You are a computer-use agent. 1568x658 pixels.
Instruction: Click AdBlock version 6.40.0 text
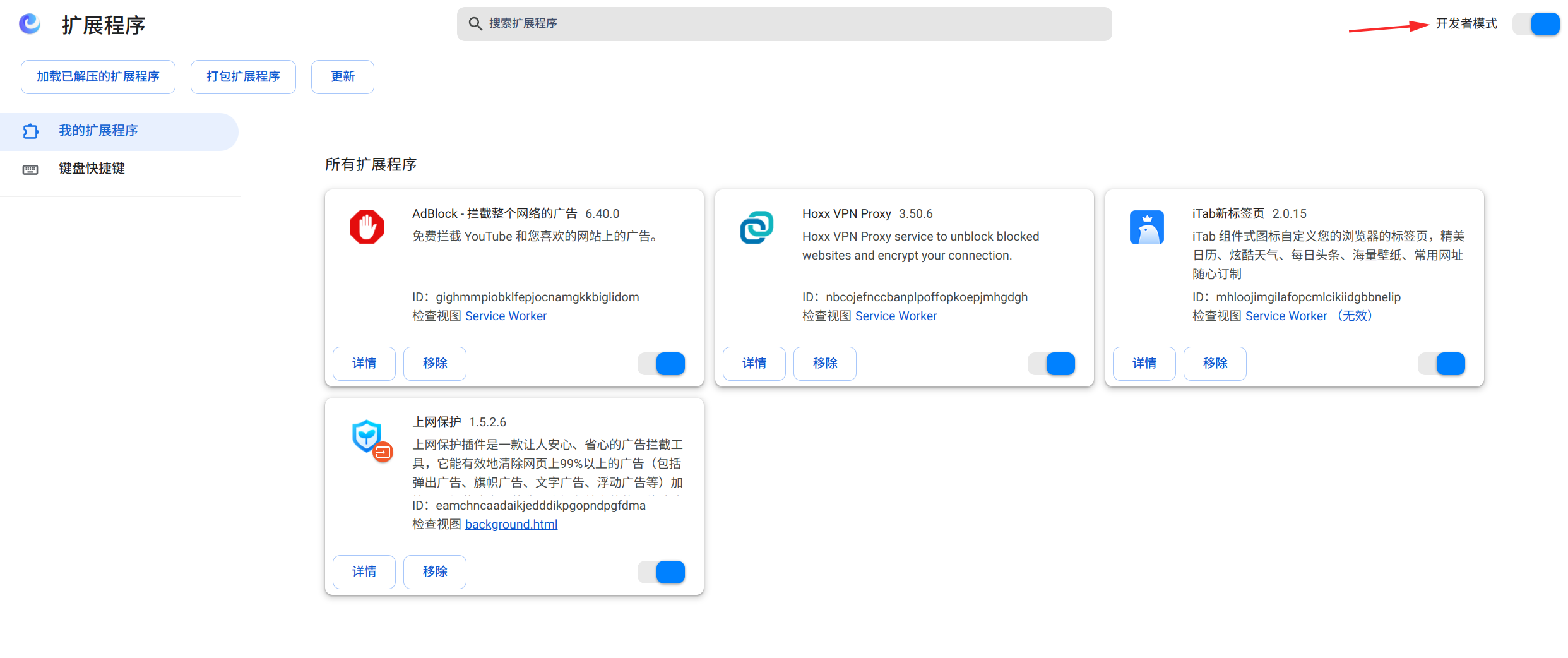602,213
